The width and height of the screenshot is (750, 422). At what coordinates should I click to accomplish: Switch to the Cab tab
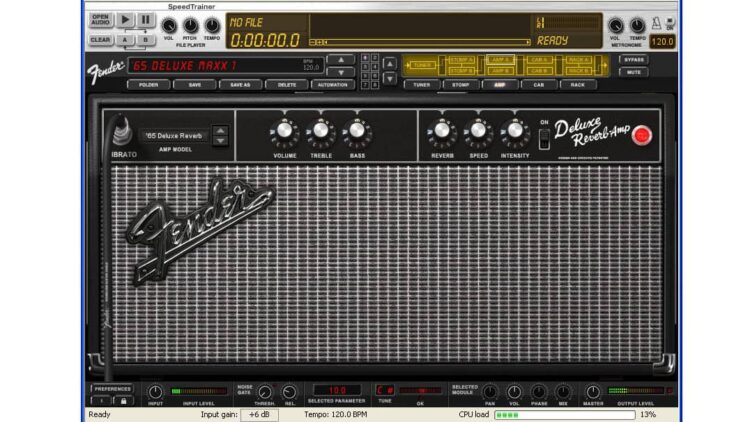[x=539, y=85]
